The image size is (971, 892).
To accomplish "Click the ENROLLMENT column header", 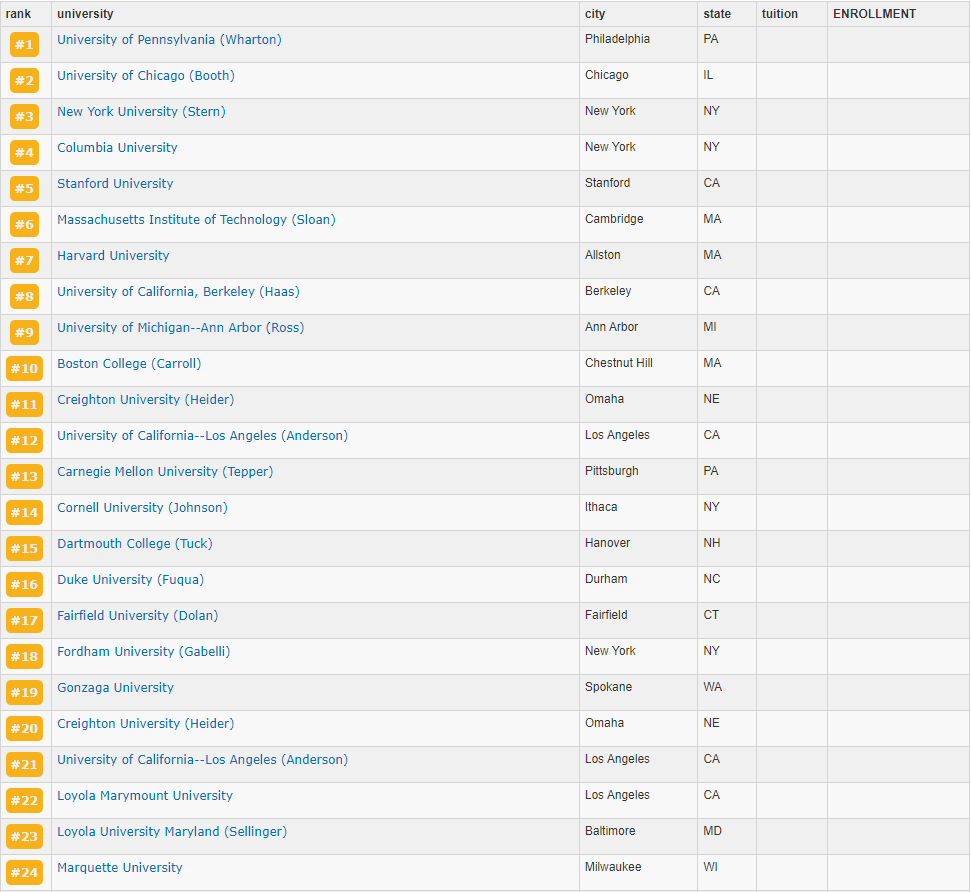I will (x=874, y=14).
